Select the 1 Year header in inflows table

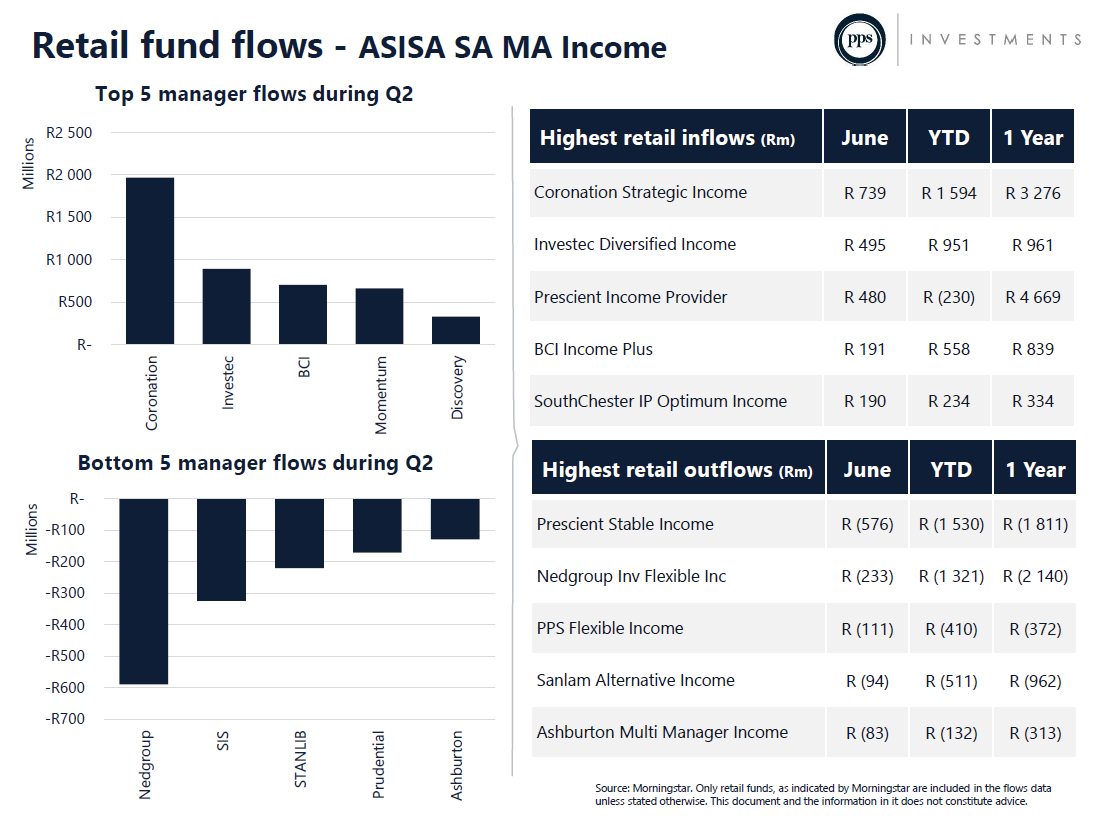pyautogui.click(x=1033, y=137)
